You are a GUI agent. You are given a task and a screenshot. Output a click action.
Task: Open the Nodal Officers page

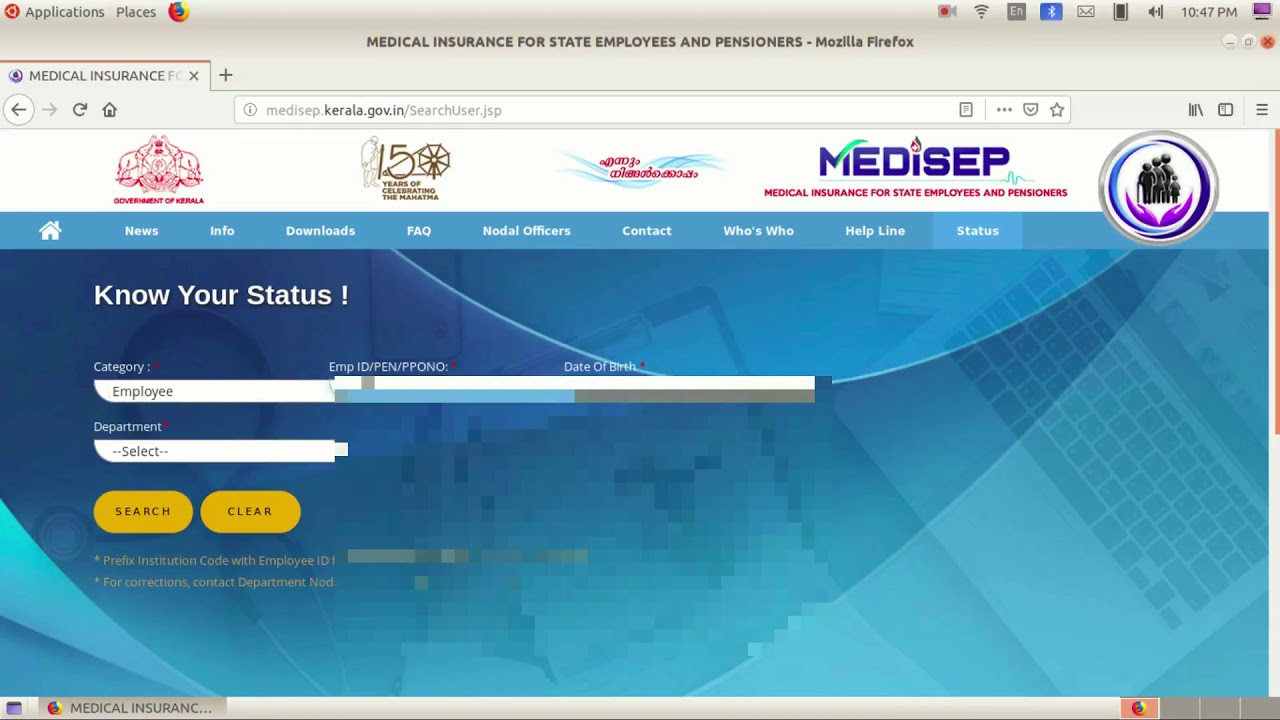pos(527,231)
